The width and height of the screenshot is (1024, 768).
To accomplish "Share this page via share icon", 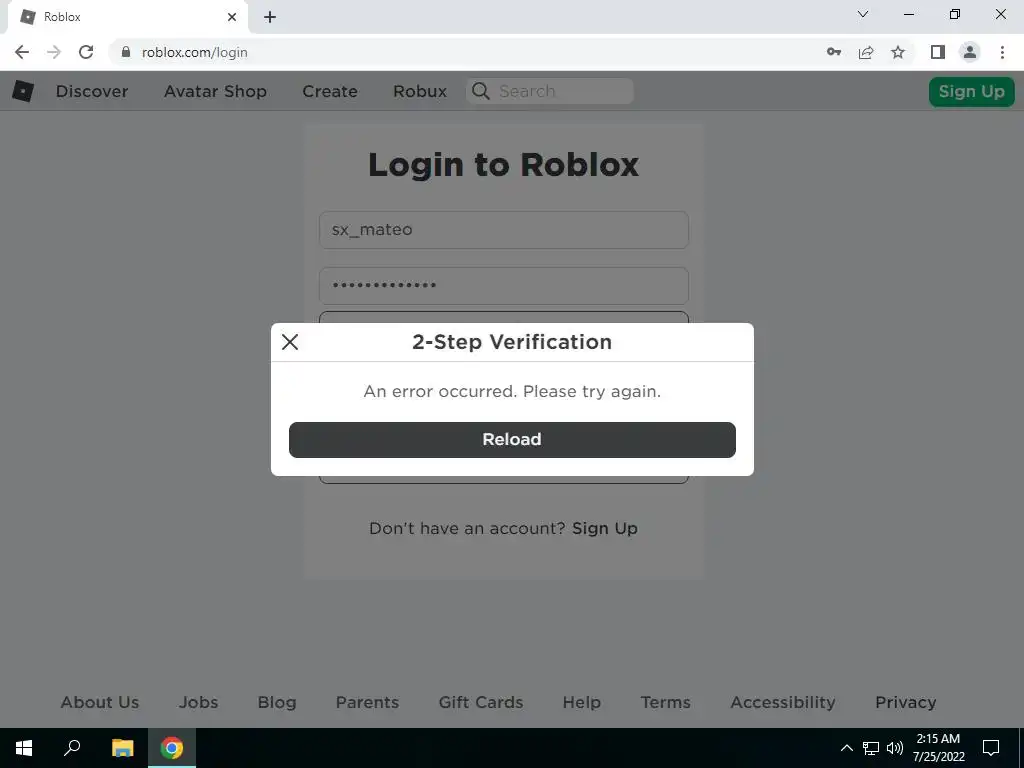I will point(866,52).
